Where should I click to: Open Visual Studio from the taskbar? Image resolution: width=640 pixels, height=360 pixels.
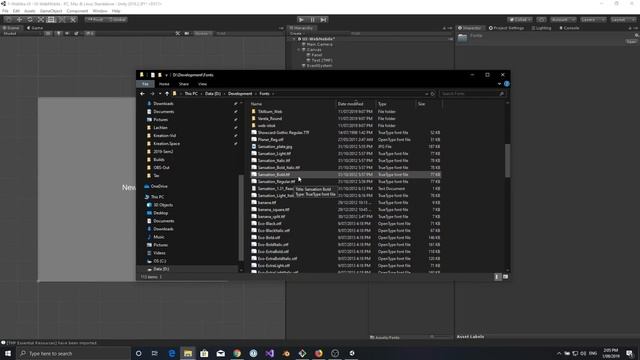pos(269,353)
